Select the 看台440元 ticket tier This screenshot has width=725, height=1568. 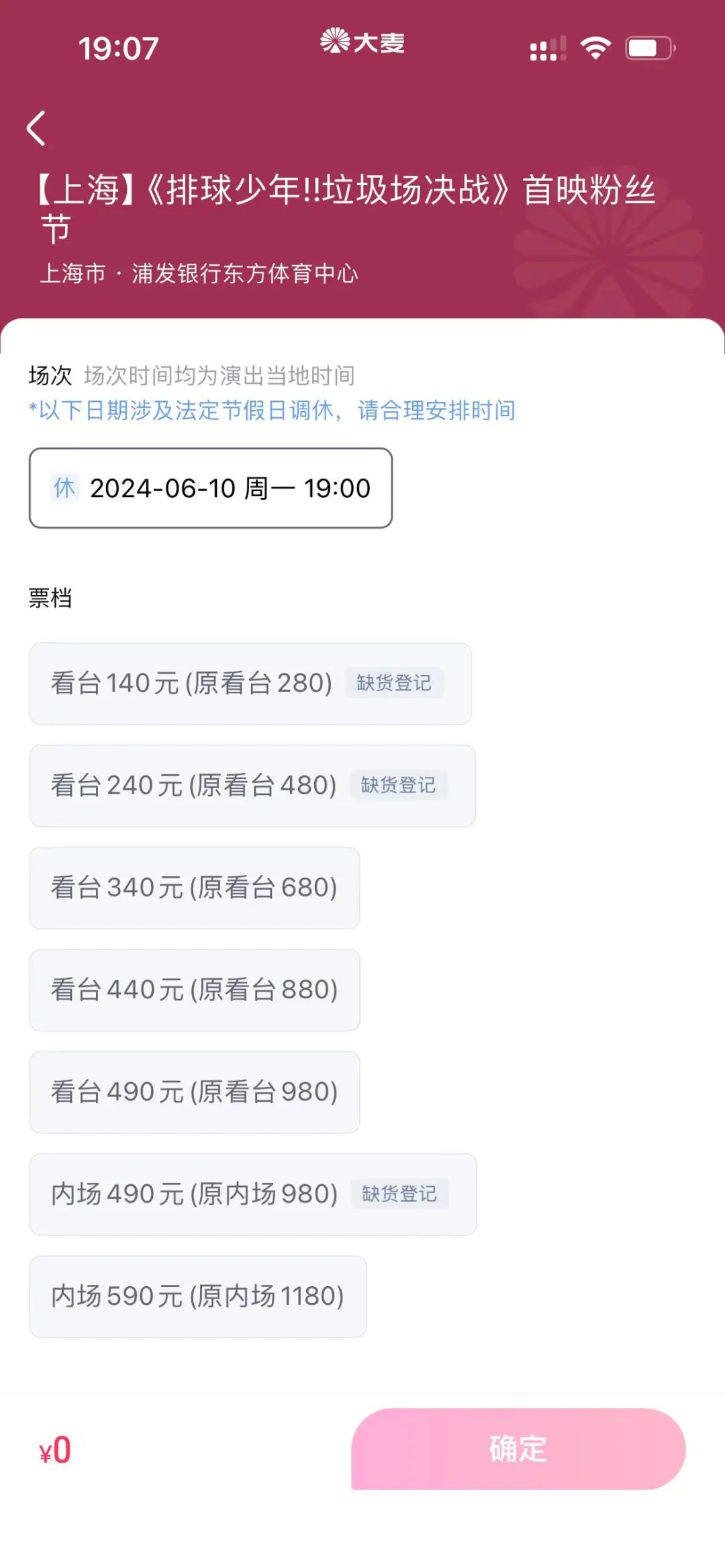coord(194,990)
